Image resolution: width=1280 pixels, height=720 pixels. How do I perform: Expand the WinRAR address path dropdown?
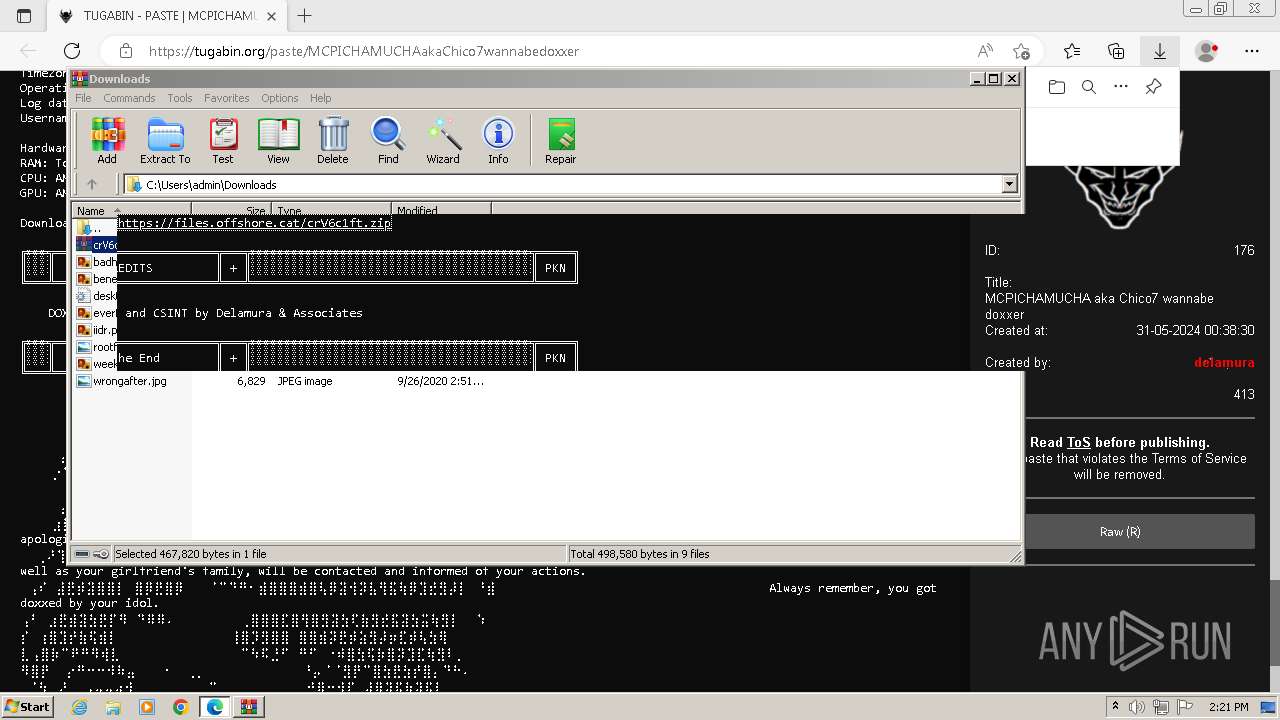point(1009,184)
